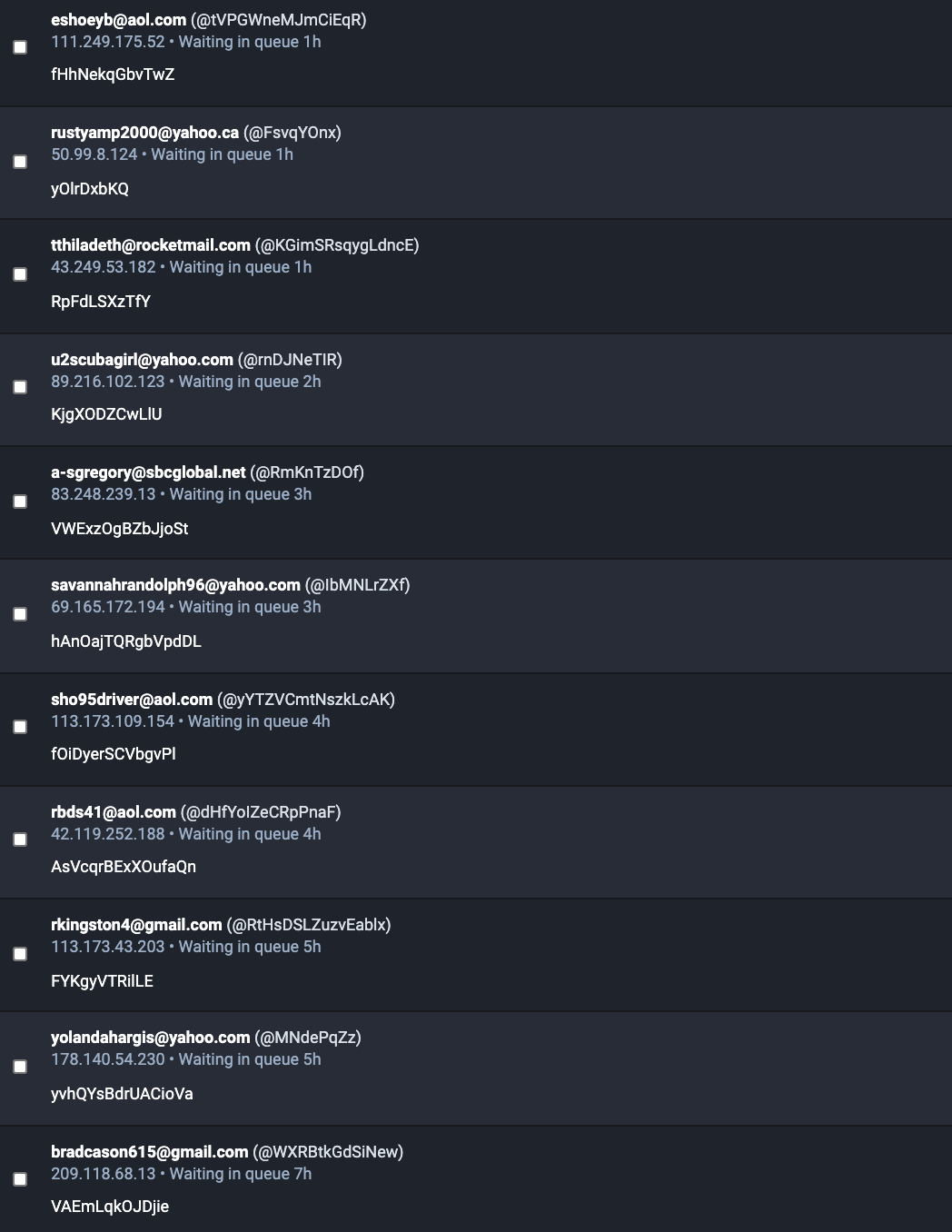Tick the checkbox for eshoeyb@aol.com

(20, 47)
